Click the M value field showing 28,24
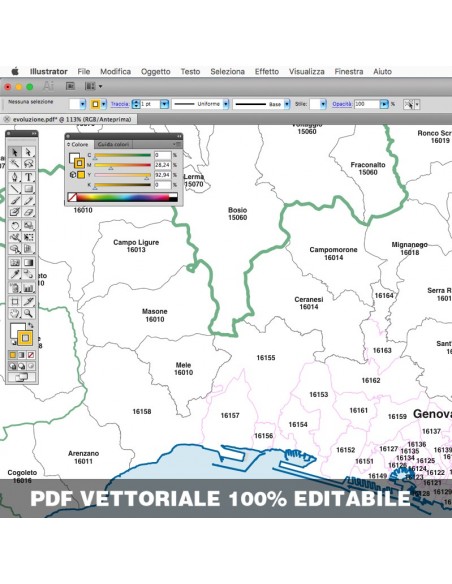Viewport: 452px width, 584px height. coord(163,165)
